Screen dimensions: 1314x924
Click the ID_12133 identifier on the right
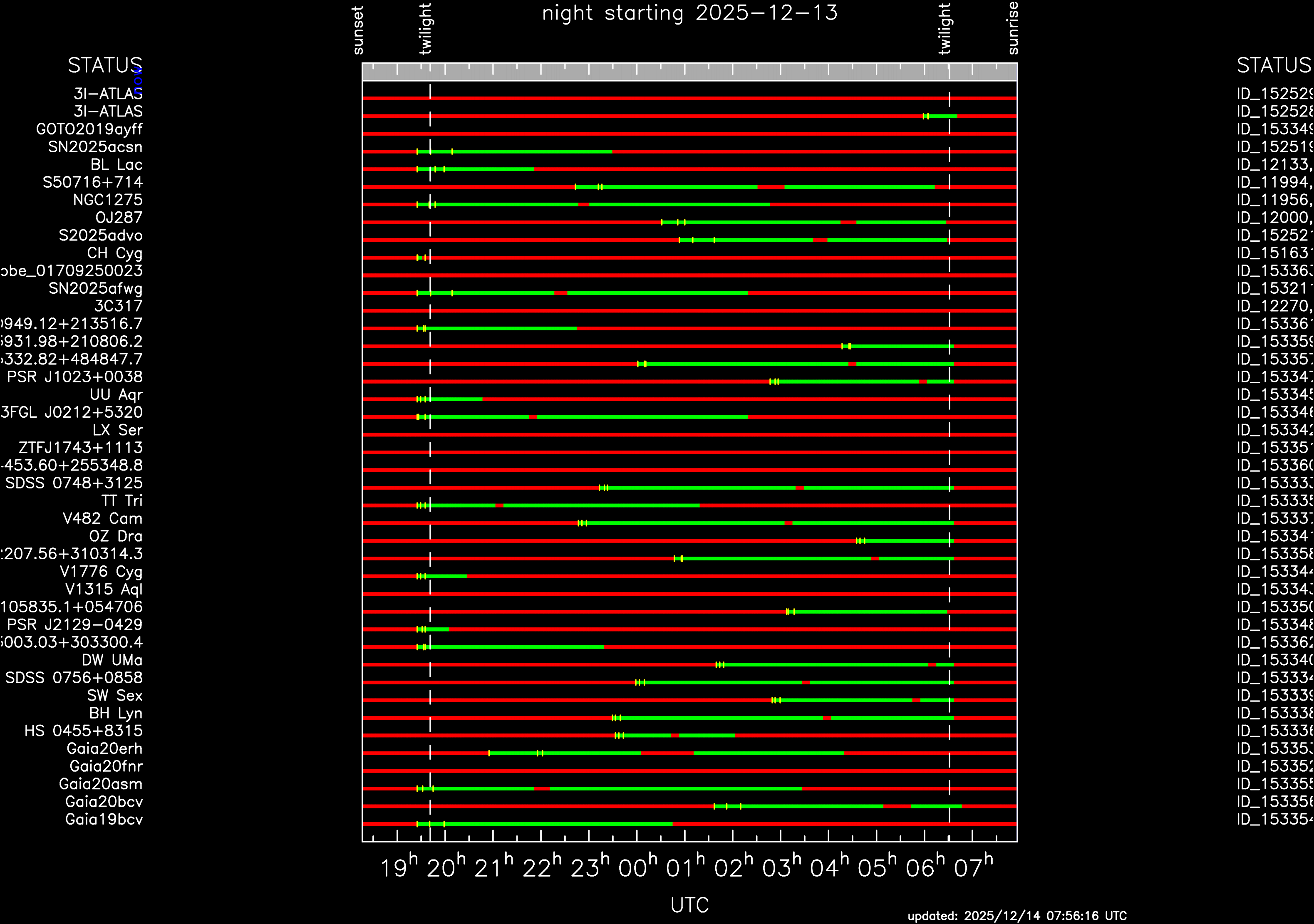click(x=1273, y=165)
